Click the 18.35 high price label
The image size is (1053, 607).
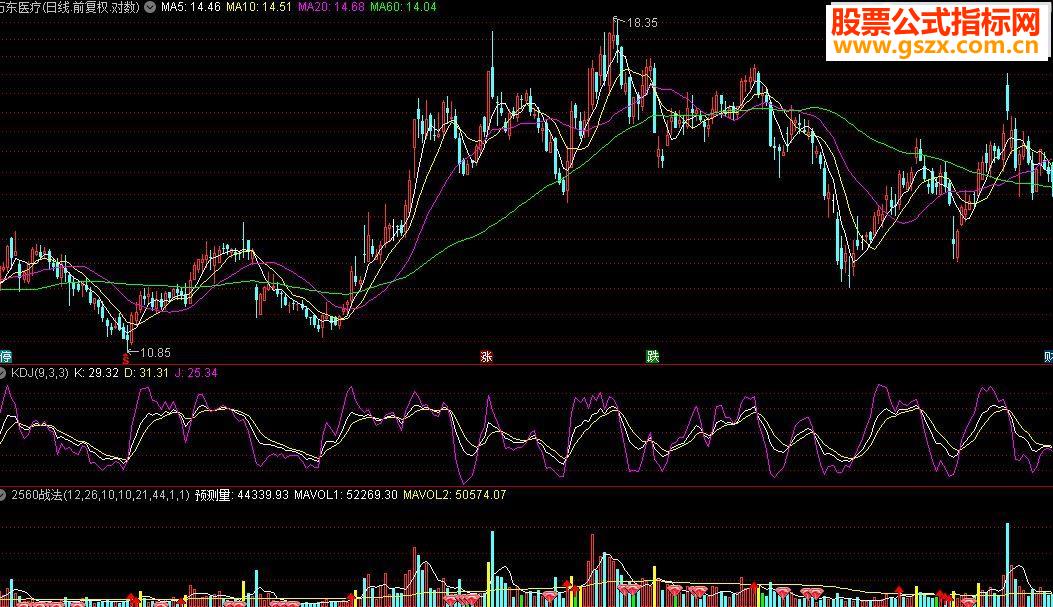[x=641, y=23]
